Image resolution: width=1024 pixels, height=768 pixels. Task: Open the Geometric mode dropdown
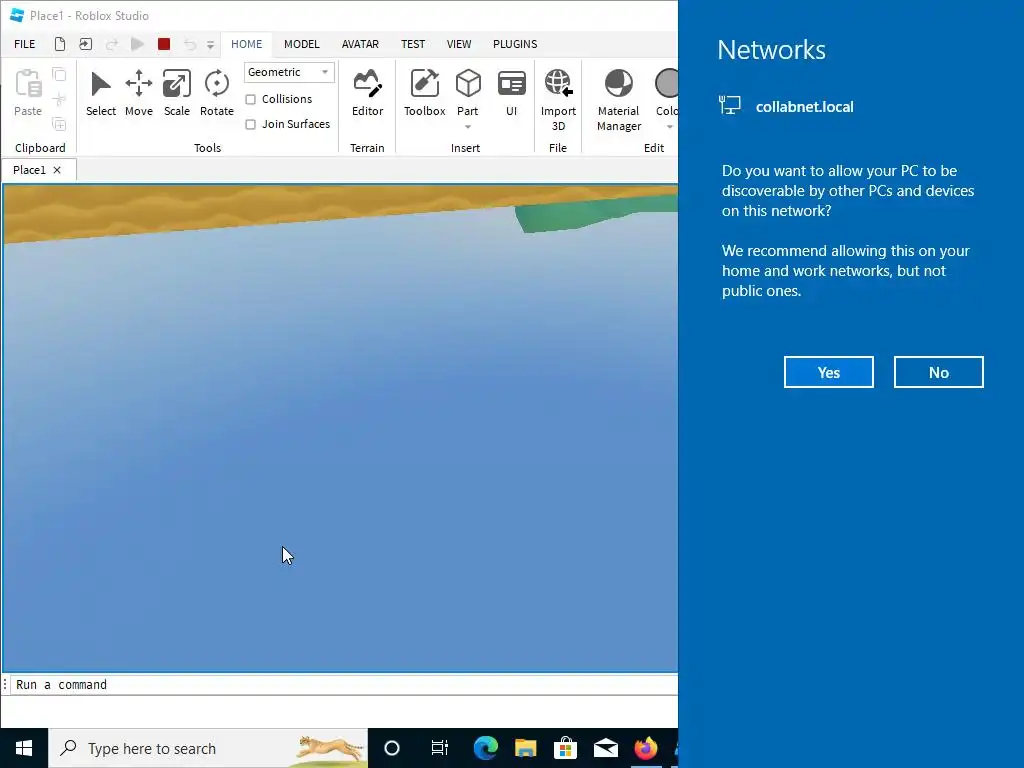coord(289,72)
